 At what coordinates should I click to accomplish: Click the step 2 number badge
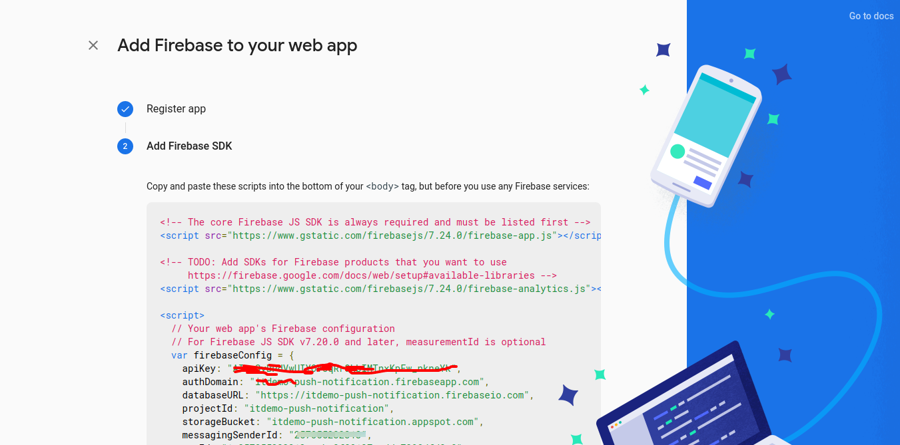[125, 146]
